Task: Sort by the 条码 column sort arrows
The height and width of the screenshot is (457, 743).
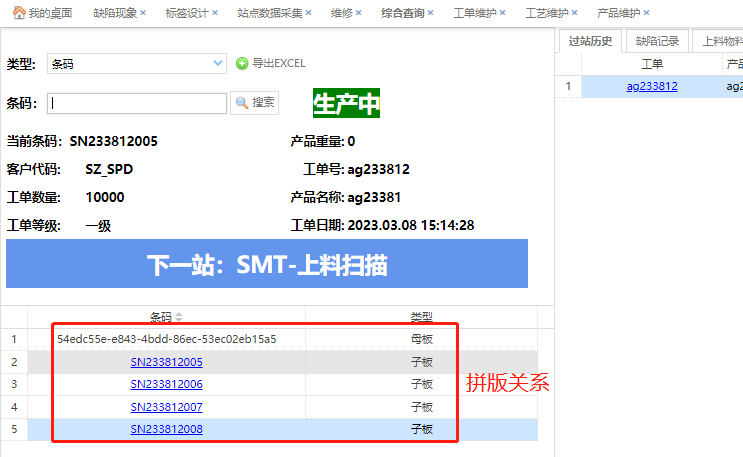Action: 179,317
